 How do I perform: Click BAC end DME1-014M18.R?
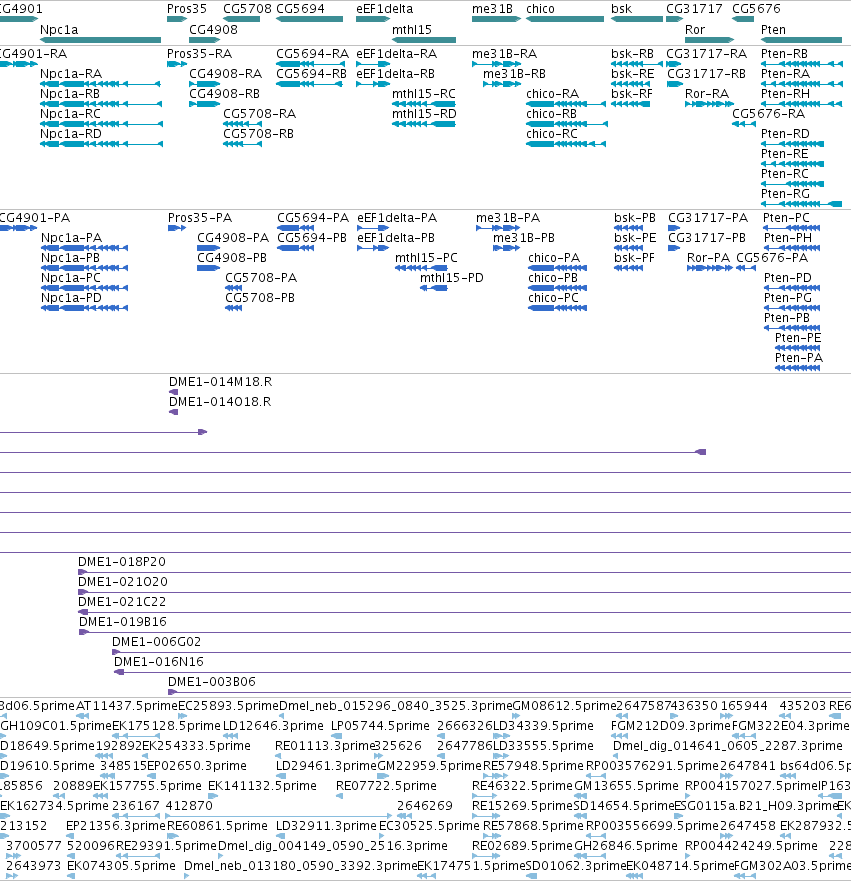(x=174, y=392)
